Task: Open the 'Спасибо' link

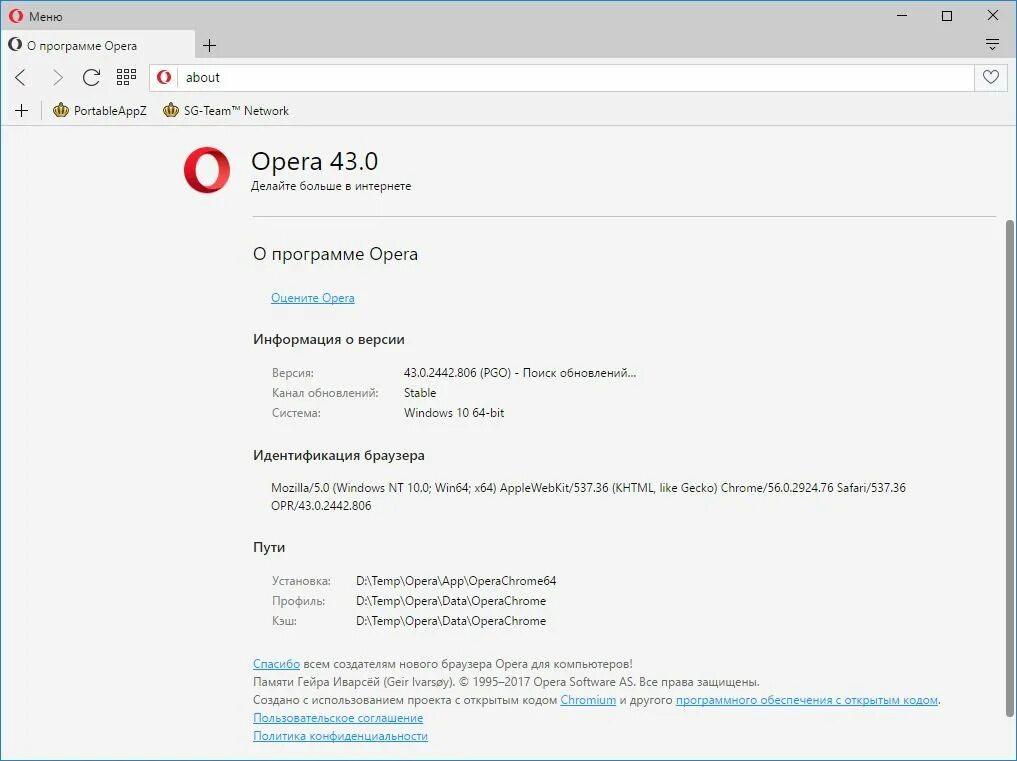Action: tap(276, 664)
